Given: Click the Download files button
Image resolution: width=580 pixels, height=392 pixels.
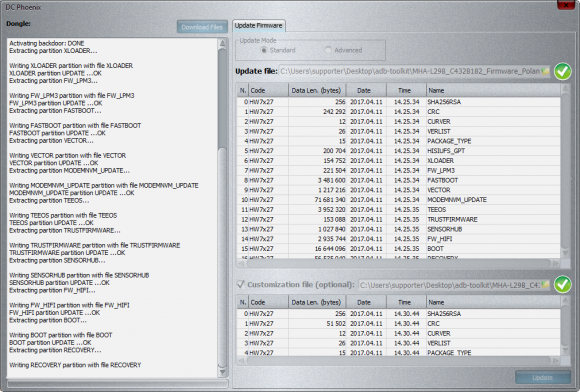Looking at the screenshot, I should (202, 27).
